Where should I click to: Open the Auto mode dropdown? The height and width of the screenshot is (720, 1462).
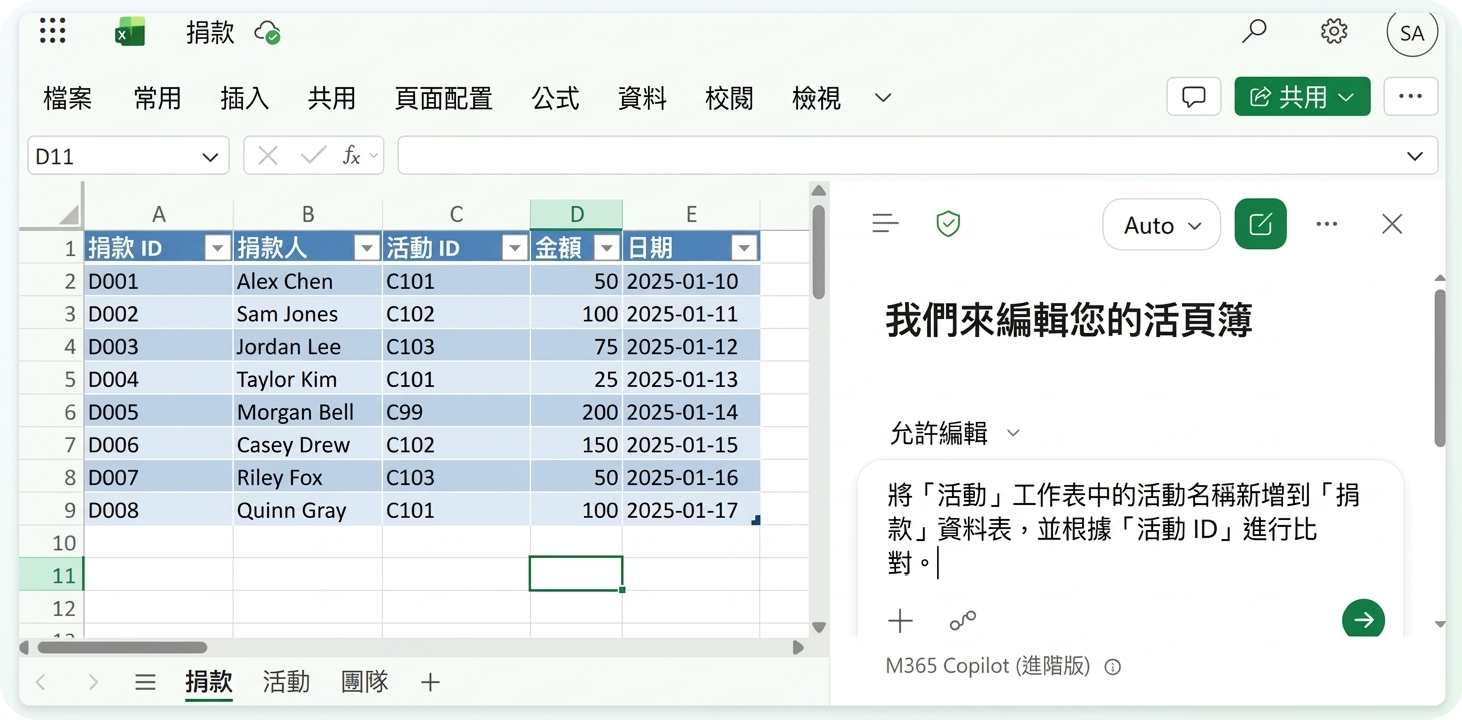tap(1161, 225)
